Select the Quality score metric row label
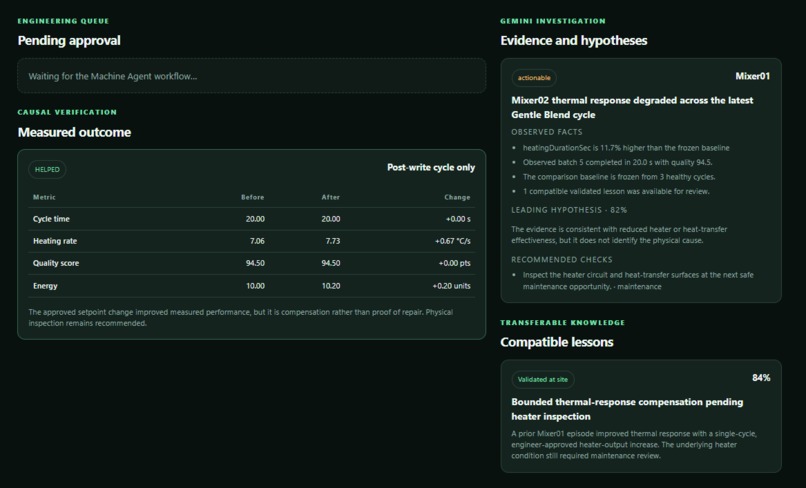 [56, 263]
